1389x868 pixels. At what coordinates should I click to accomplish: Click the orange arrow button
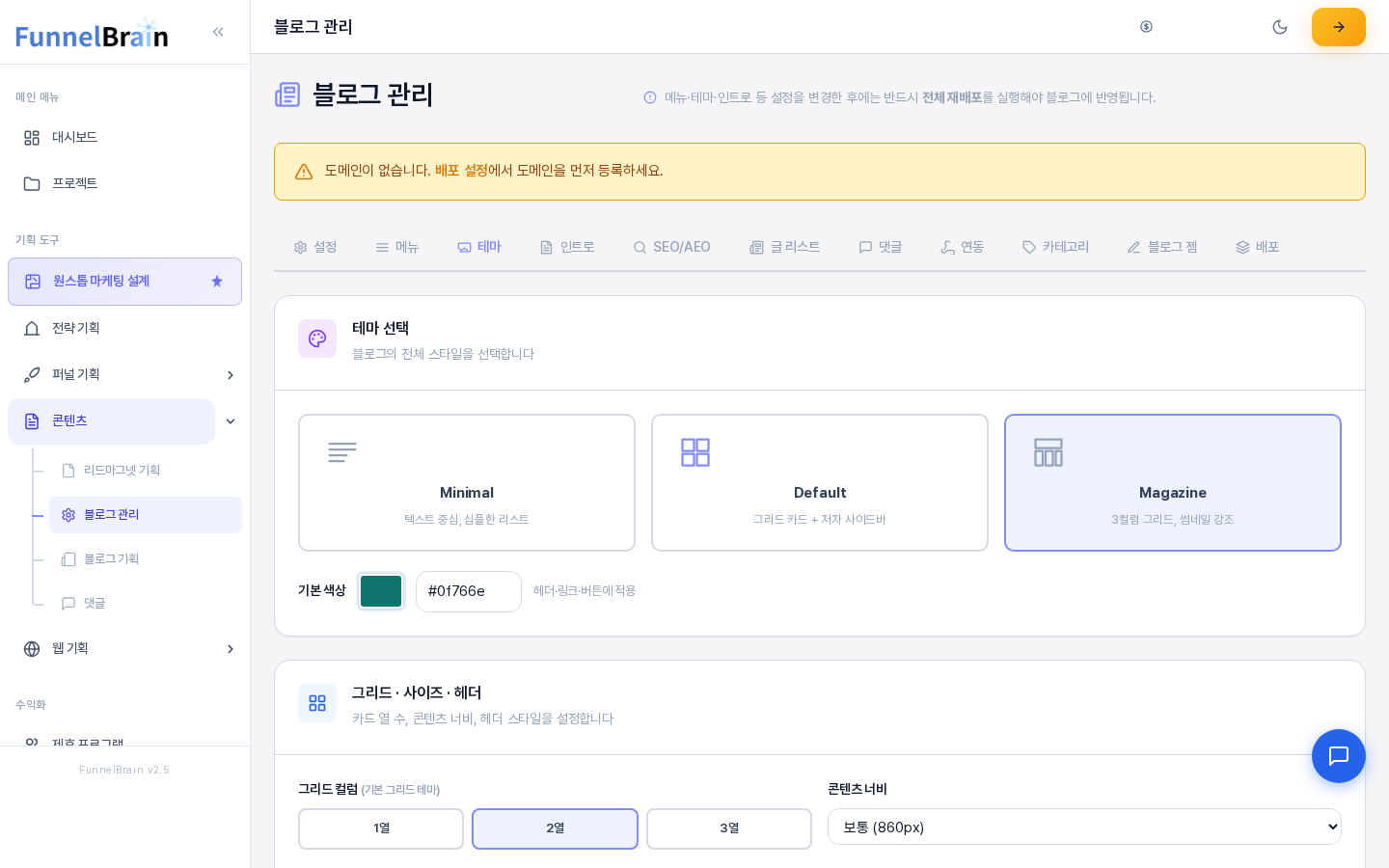1339,27
